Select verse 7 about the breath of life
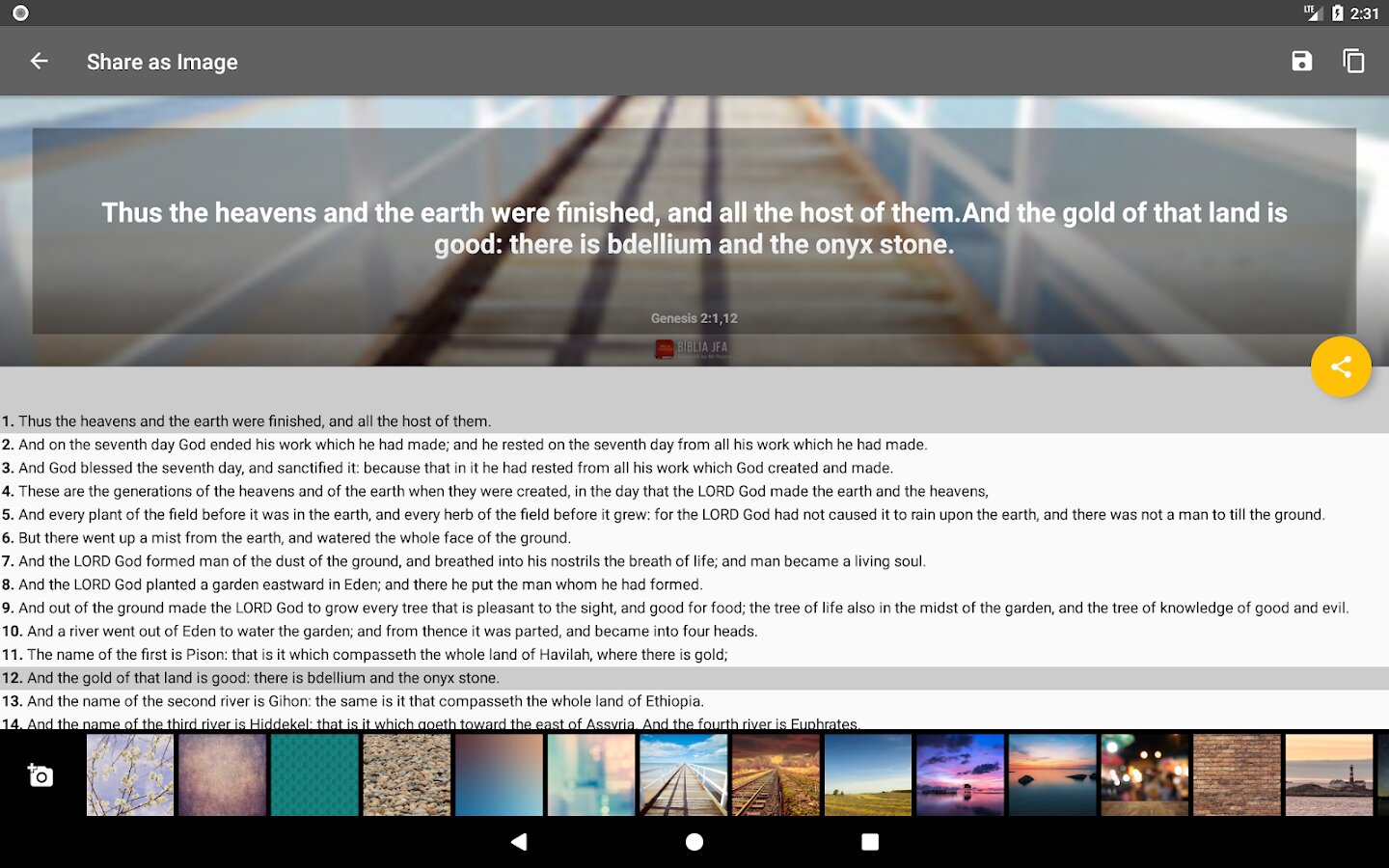The width and height of the screenshot is (1389, 868). 694,561
